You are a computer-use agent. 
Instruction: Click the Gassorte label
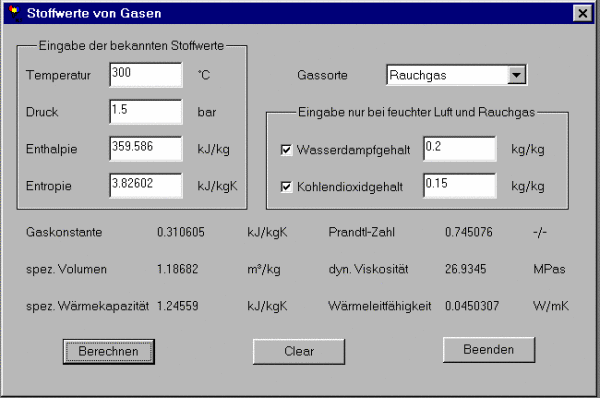pyautogui.click(x=322, y=75)
